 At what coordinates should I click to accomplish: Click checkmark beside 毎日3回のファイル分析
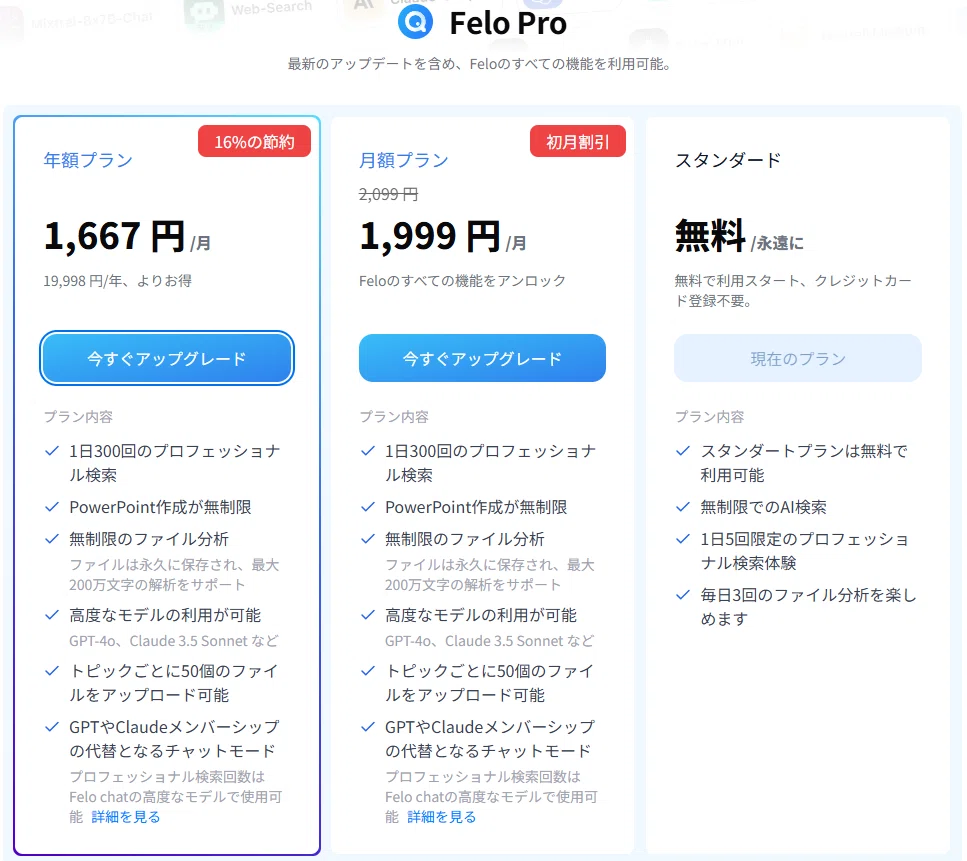point(683,595)
